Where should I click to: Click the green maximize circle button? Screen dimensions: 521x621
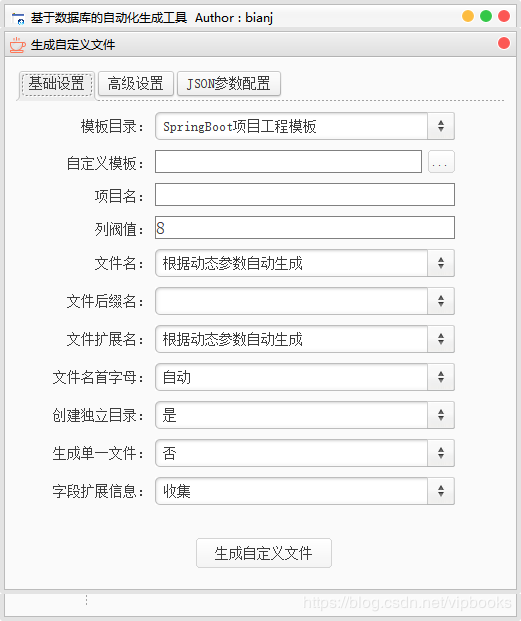(486, 16)
